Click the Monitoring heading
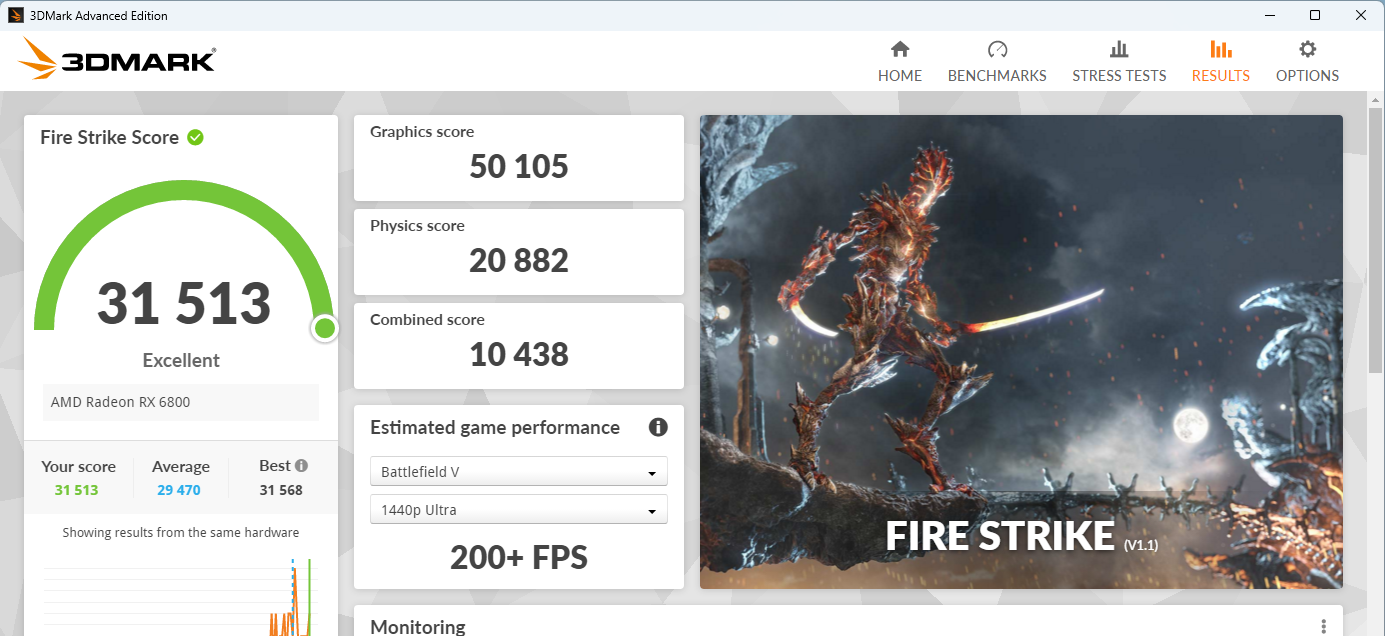Screen dimensions: 1385x636 pos(418,627)
